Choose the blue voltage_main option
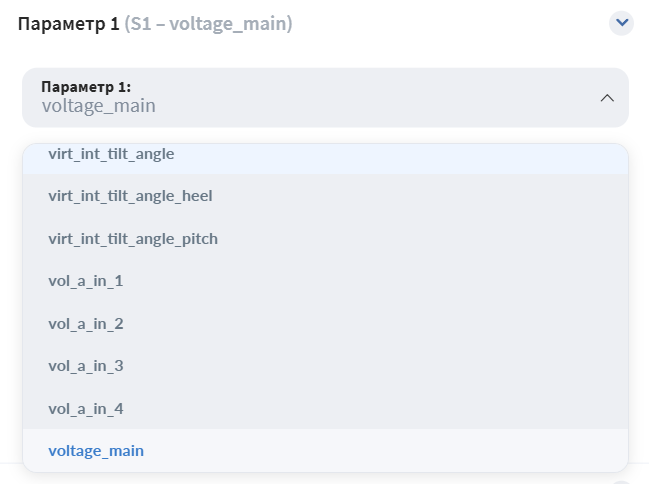Viewport: 649px width, 484px height. click(x=325, y=450)
